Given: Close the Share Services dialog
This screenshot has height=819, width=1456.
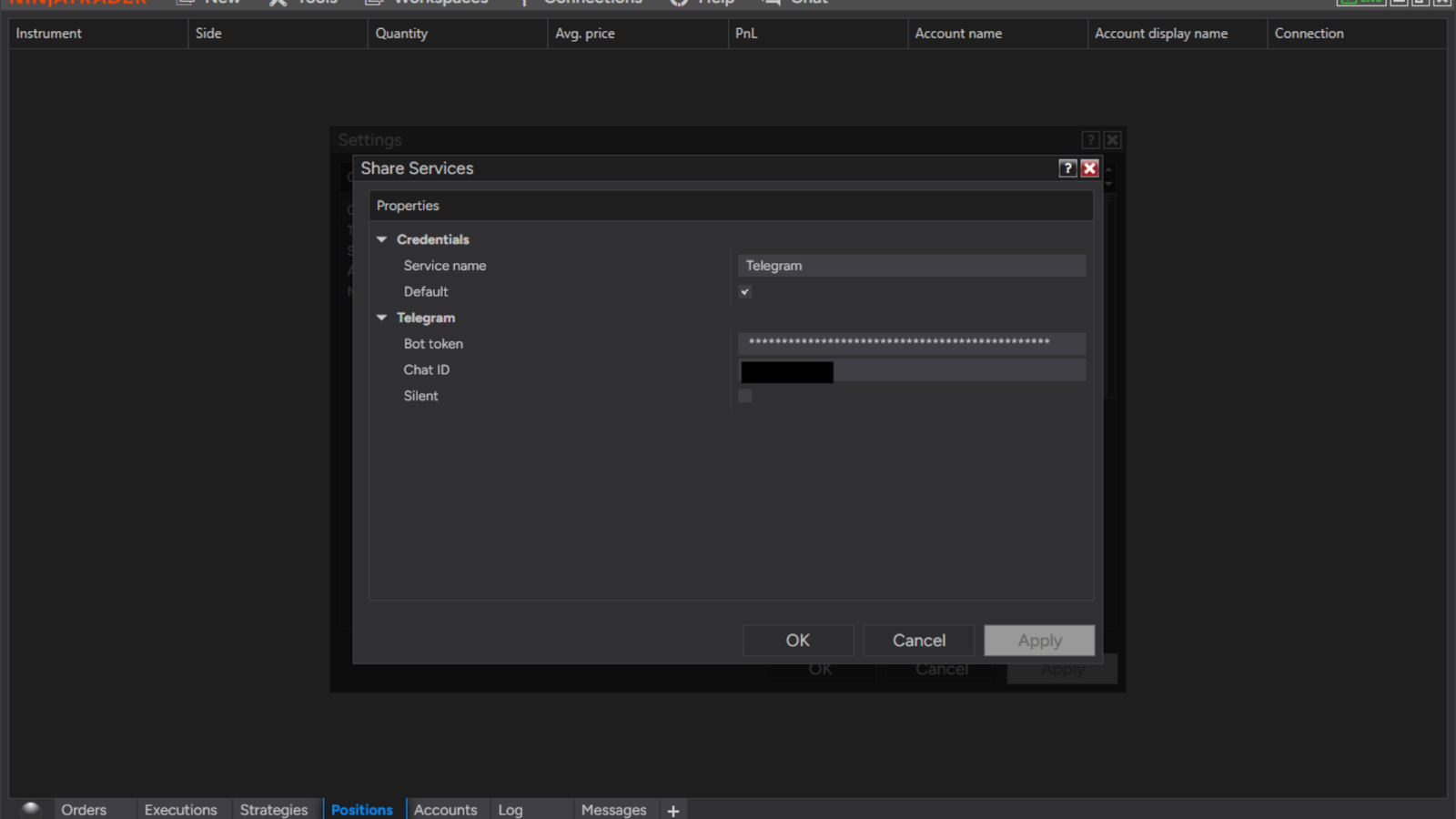Looking at the screenshot, I should [x=1089, y=168].
